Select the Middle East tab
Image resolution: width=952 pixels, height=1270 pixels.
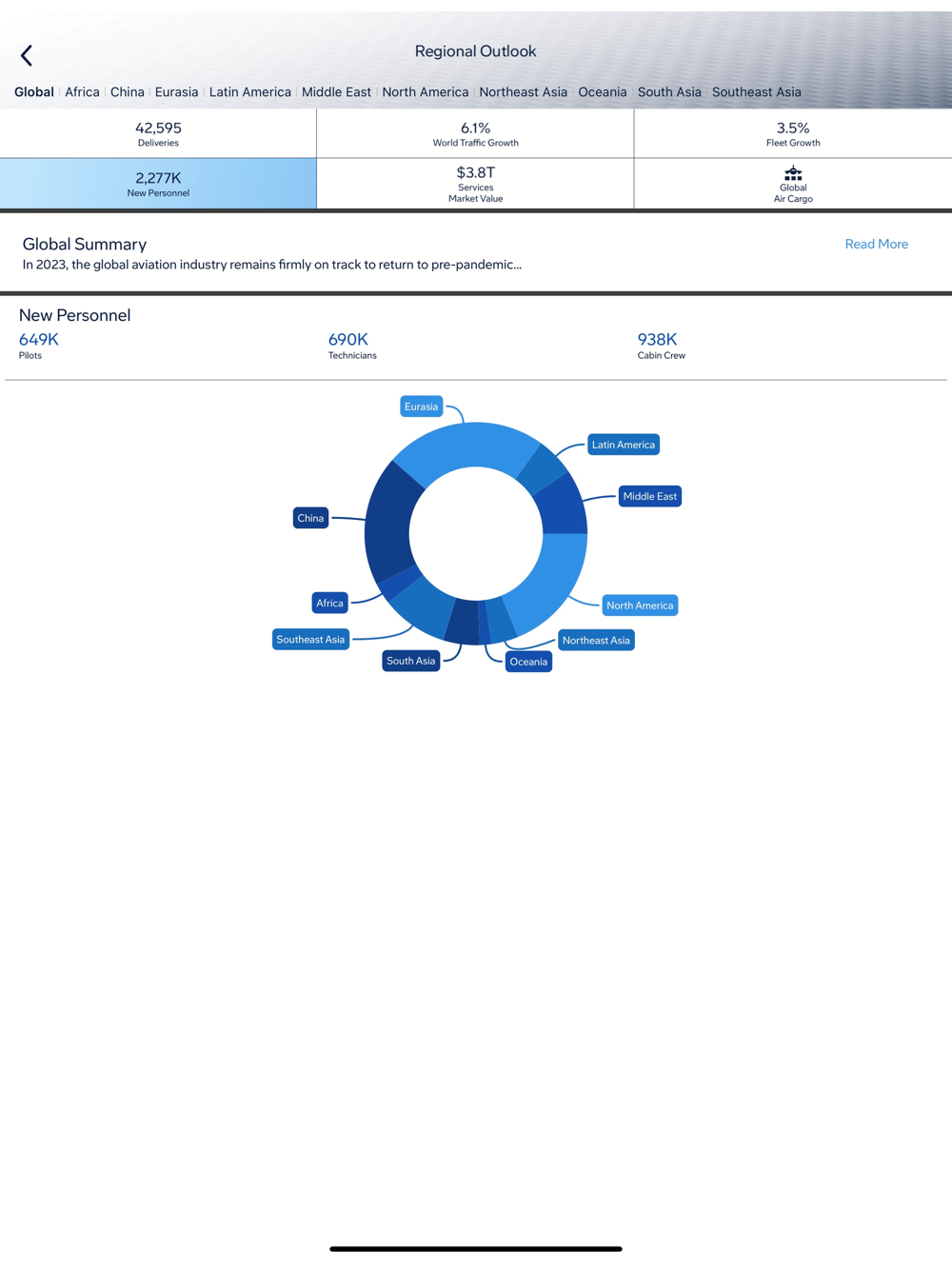pos(336,92)
